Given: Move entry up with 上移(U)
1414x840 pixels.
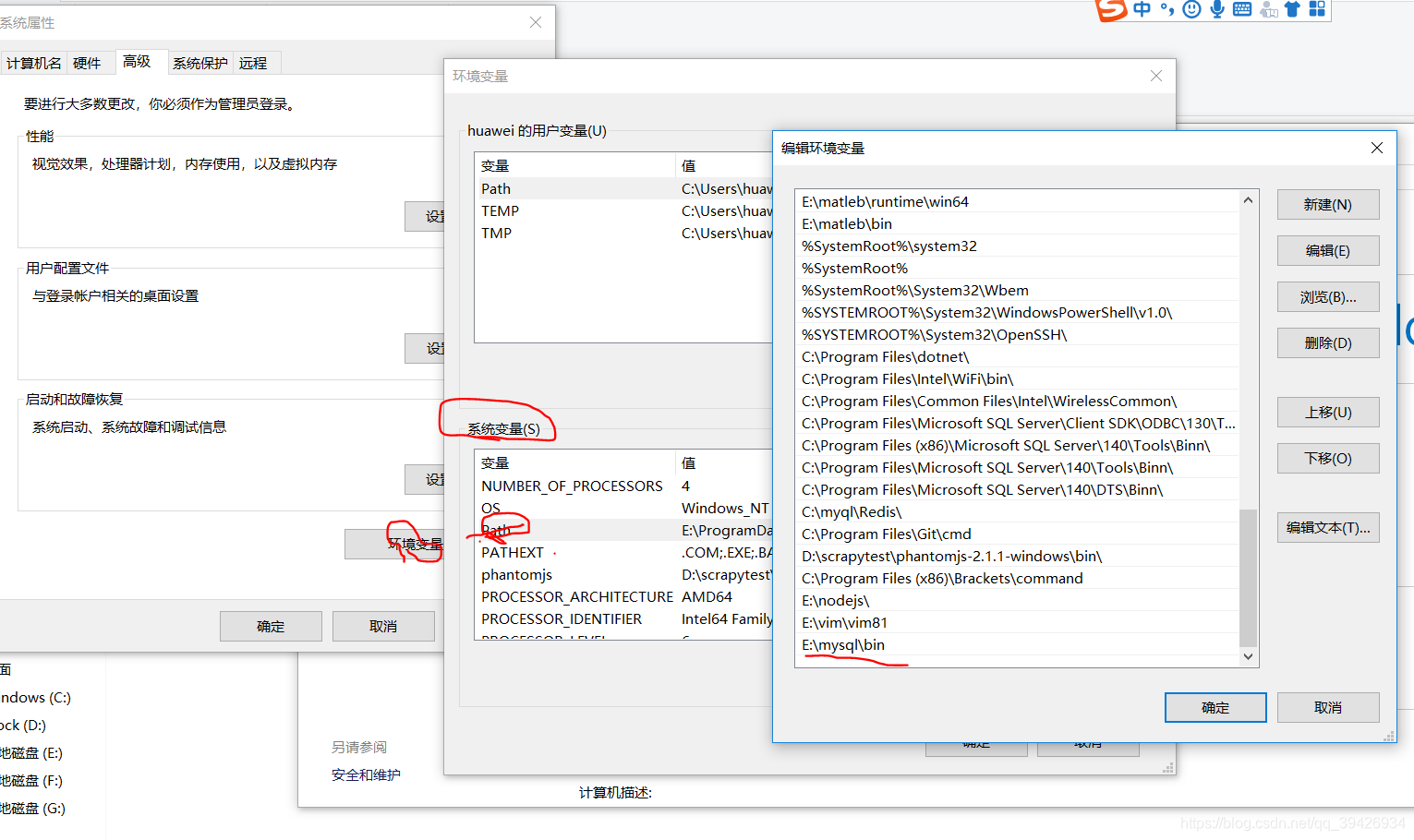Looking at the screenshot, I should tap(1328, 413).
